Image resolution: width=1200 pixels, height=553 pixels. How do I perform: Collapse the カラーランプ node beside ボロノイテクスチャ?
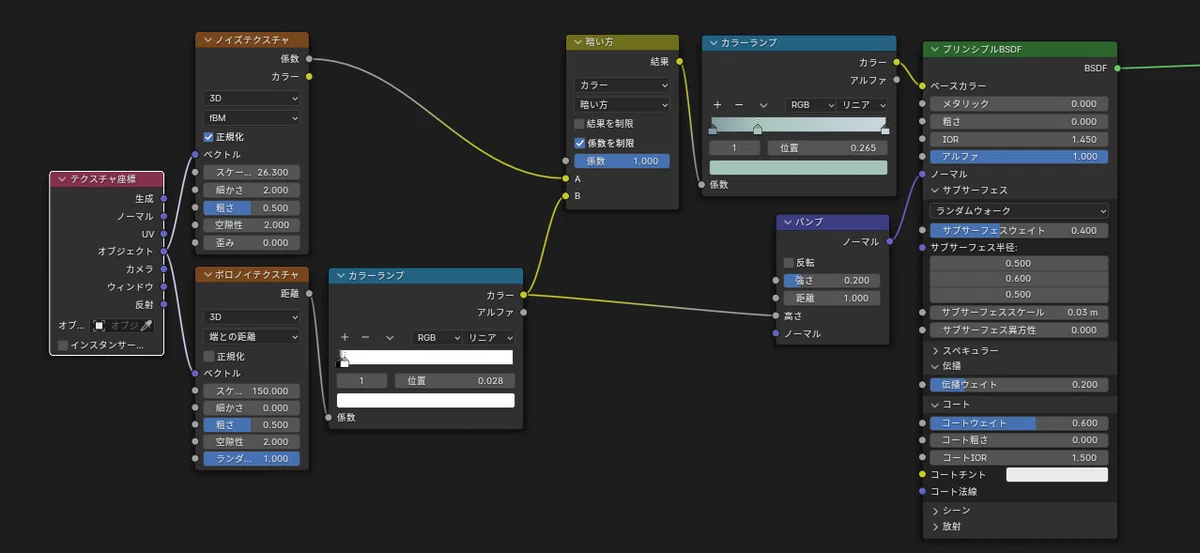(x=341, y=276)
